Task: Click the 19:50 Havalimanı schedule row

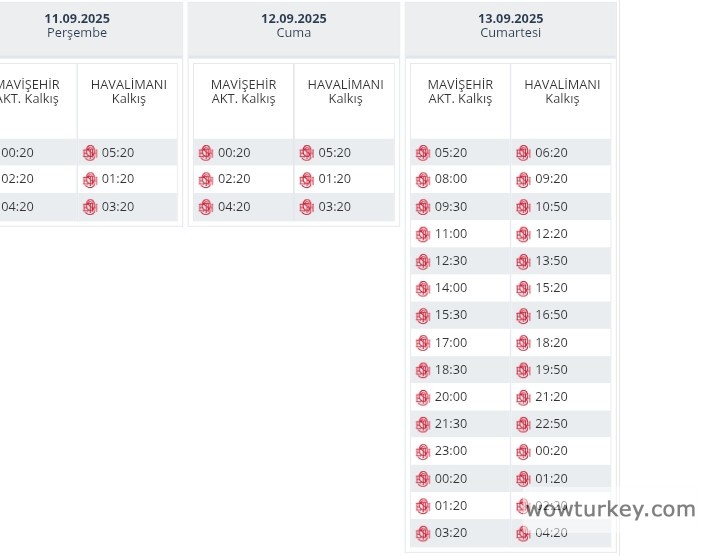Action: [x=551, y=370]
